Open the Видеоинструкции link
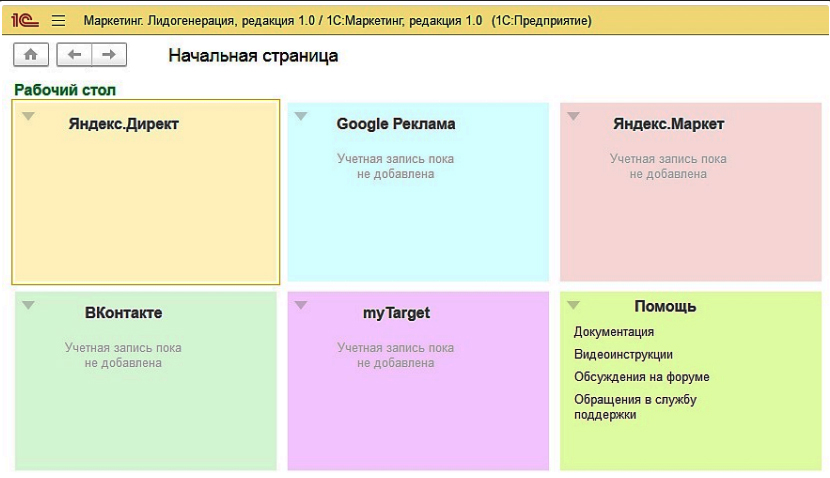 tap(623, 354)
